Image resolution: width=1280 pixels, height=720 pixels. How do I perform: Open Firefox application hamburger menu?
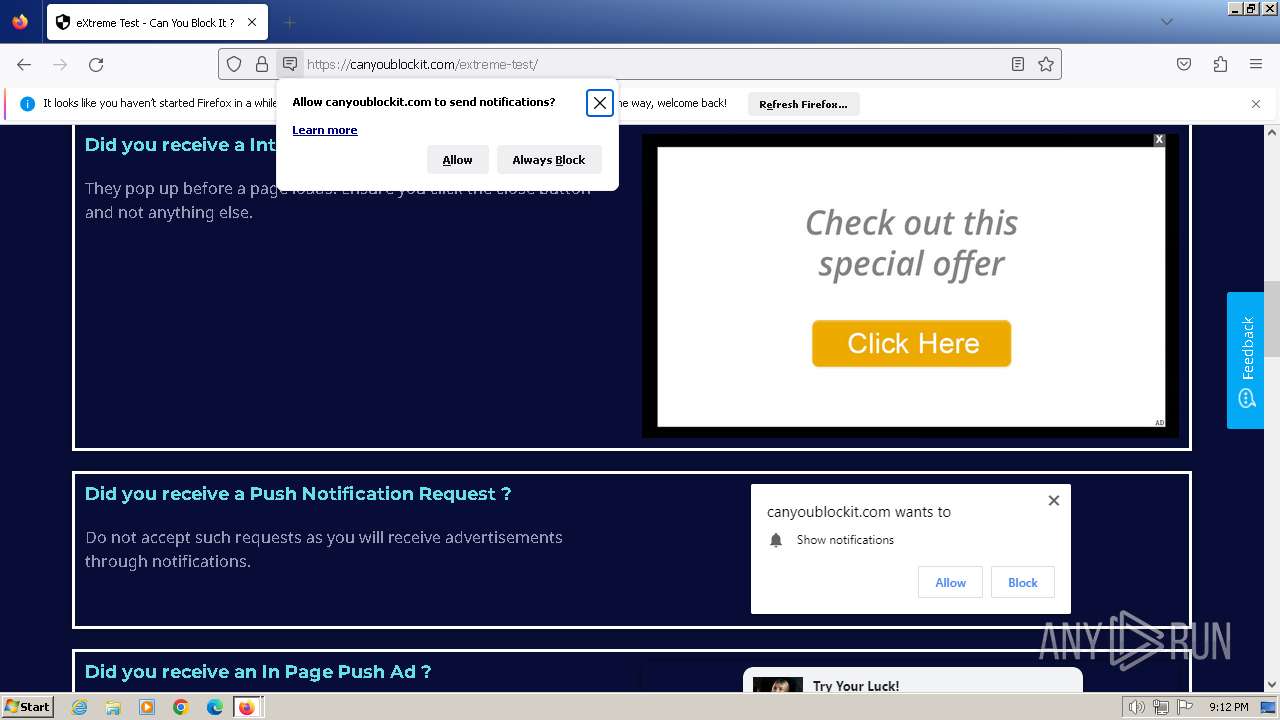pos(1256,64)
